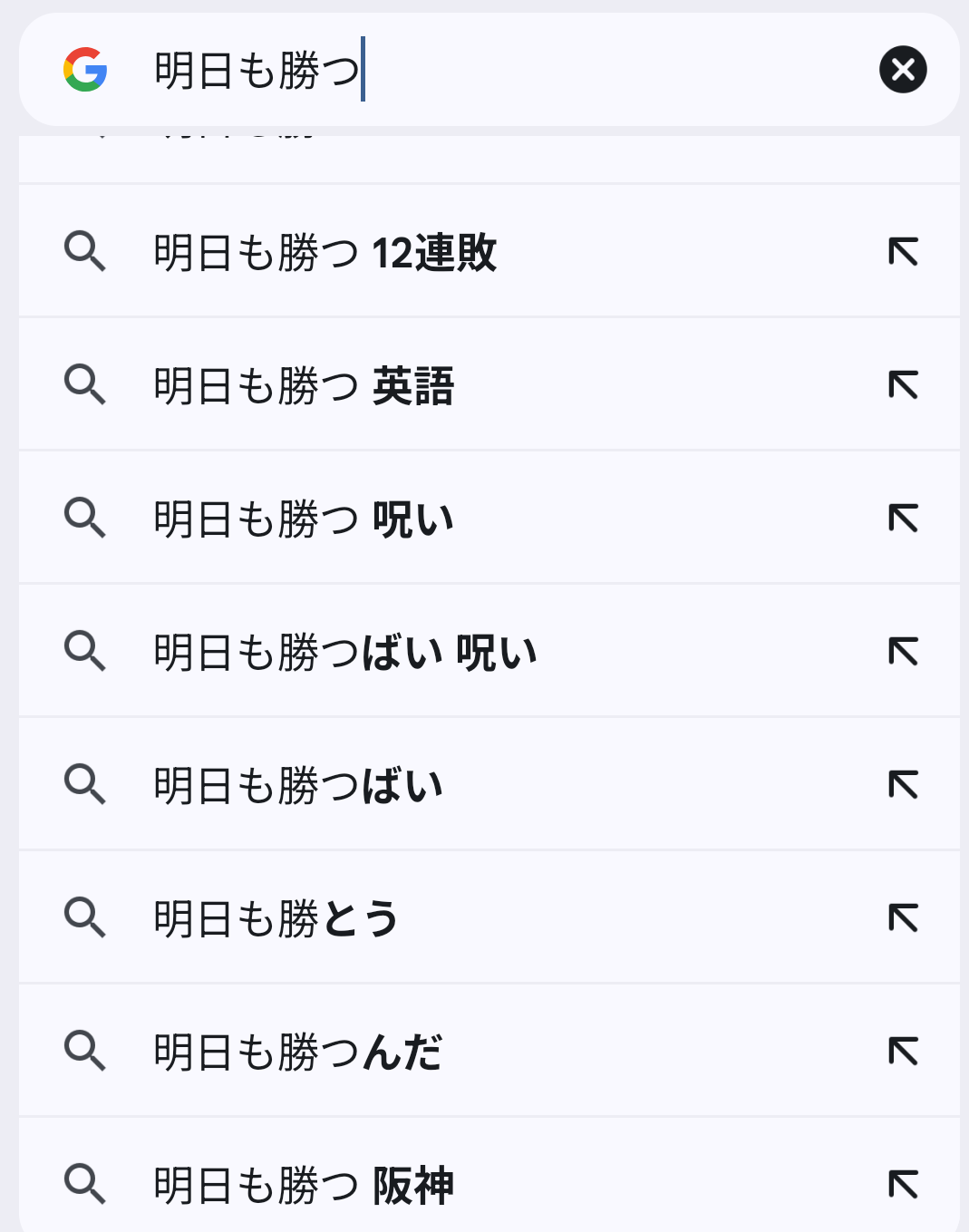Image resolution: width=969 pixels, height=1232 pixels.
Task: Tap arrow icon beside 阪神 suggestion
Action: click(x=903, y=1185)
